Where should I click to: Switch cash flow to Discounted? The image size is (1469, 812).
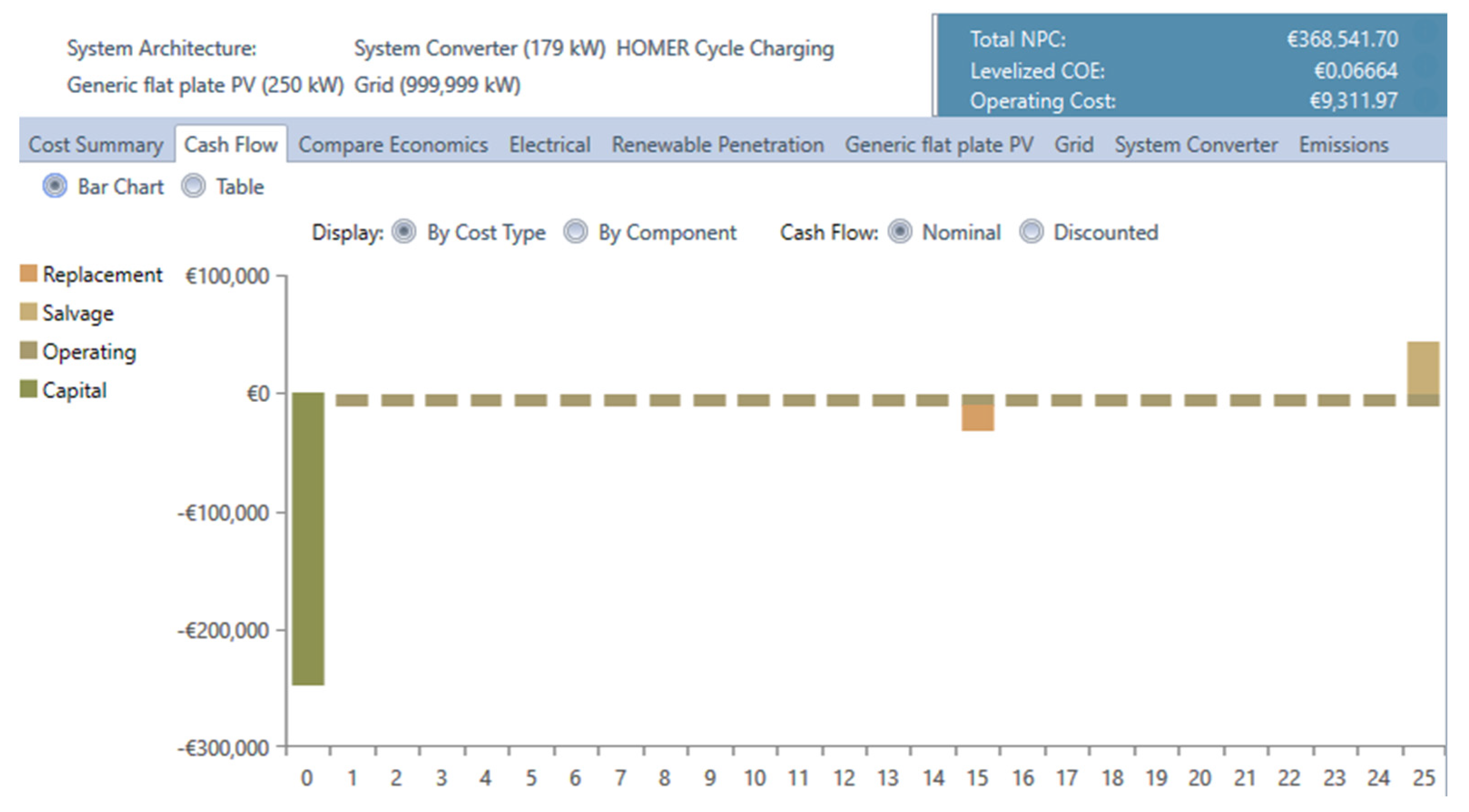[1031, 231]
